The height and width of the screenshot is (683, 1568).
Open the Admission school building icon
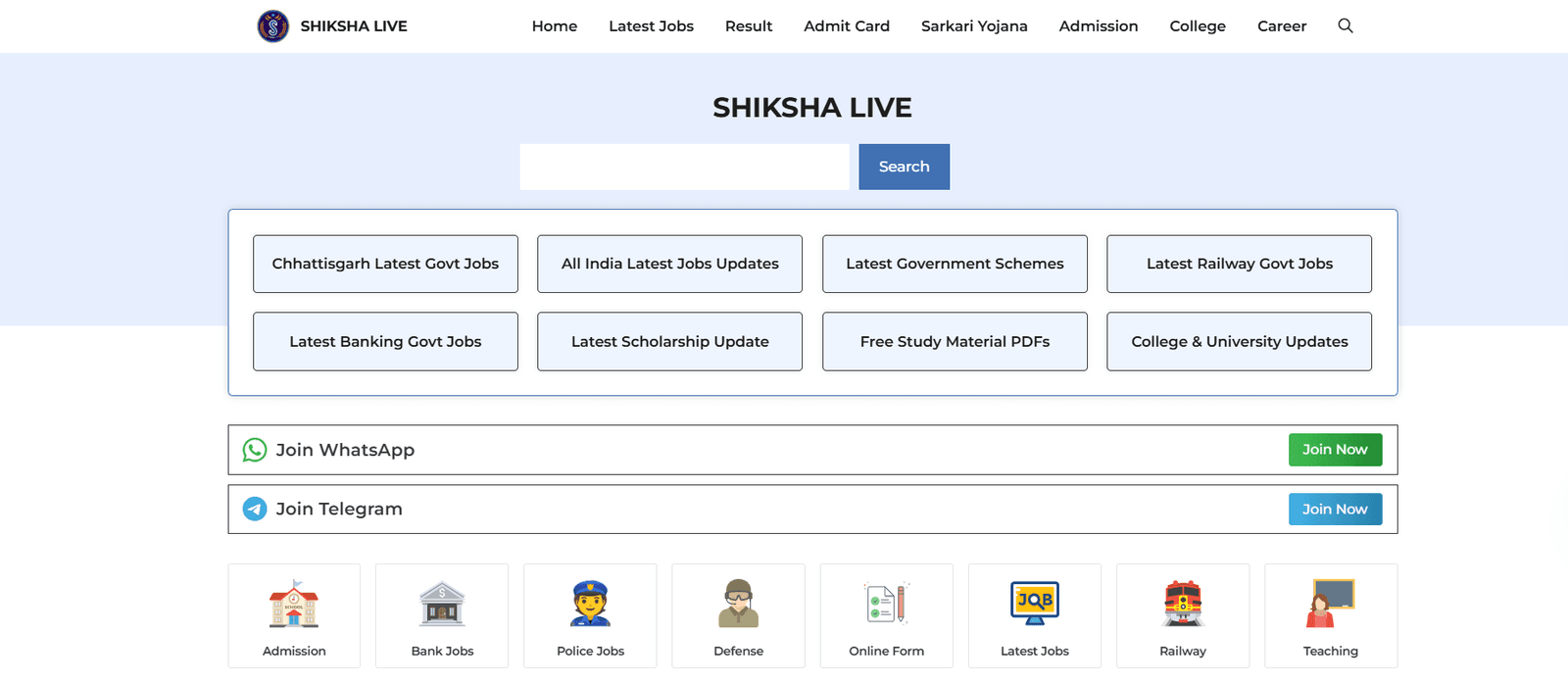[294, 604]
